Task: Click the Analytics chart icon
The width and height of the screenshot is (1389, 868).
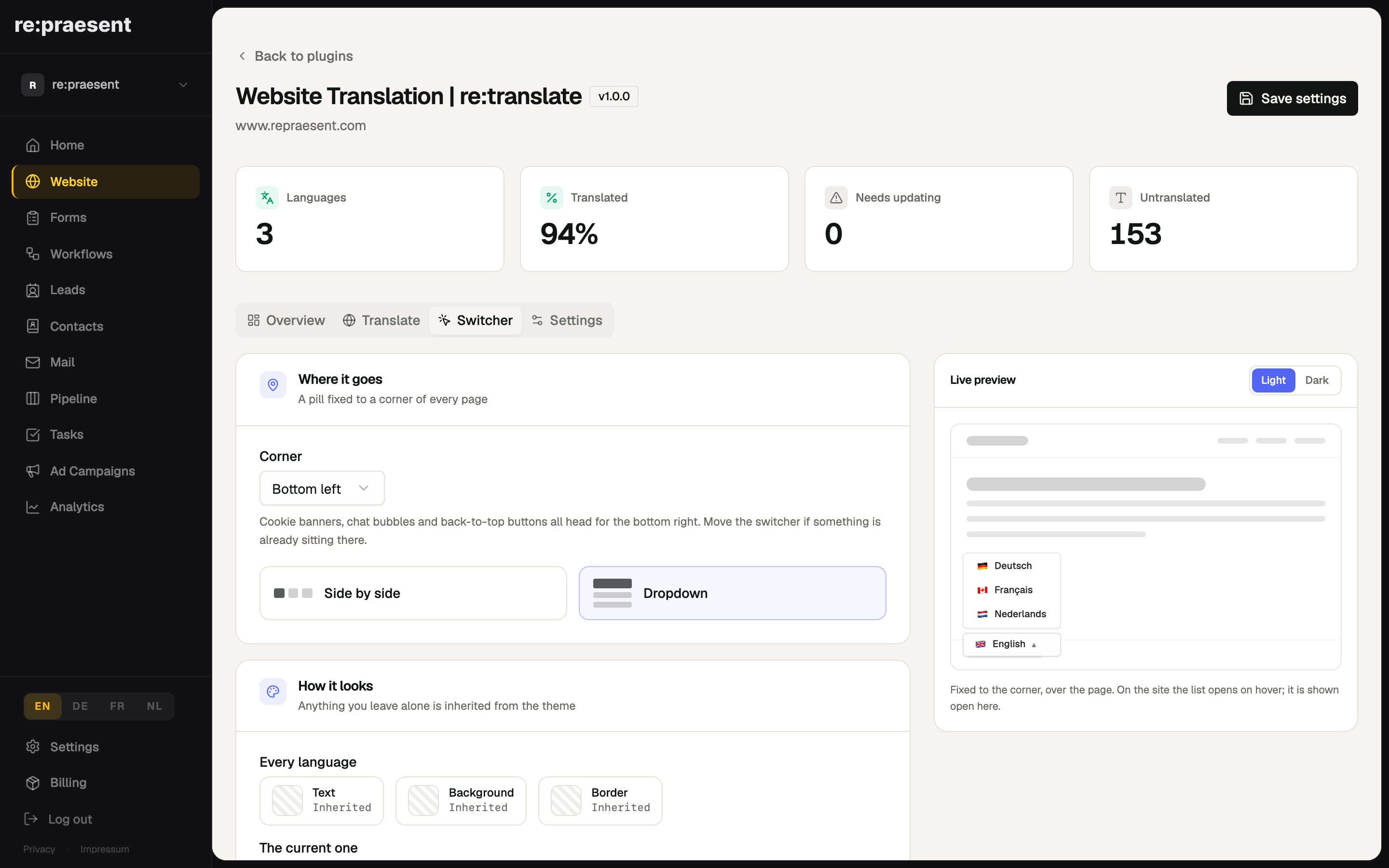Action: (x=33, y=507)
